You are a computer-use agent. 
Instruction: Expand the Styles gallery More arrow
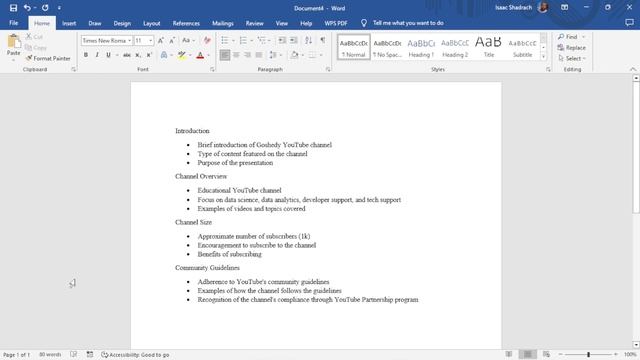point(543,57)
